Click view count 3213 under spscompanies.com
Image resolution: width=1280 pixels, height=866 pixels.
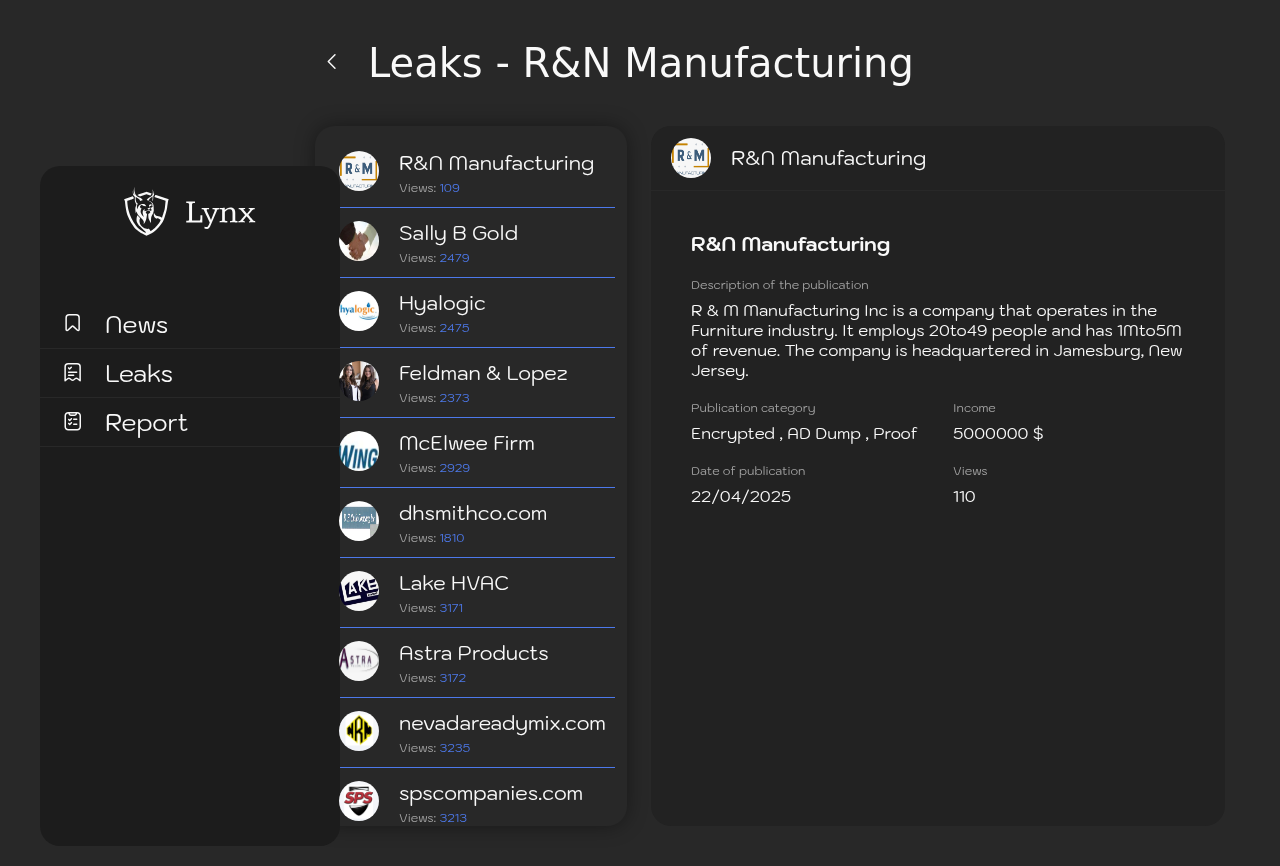tap(453, 818)
